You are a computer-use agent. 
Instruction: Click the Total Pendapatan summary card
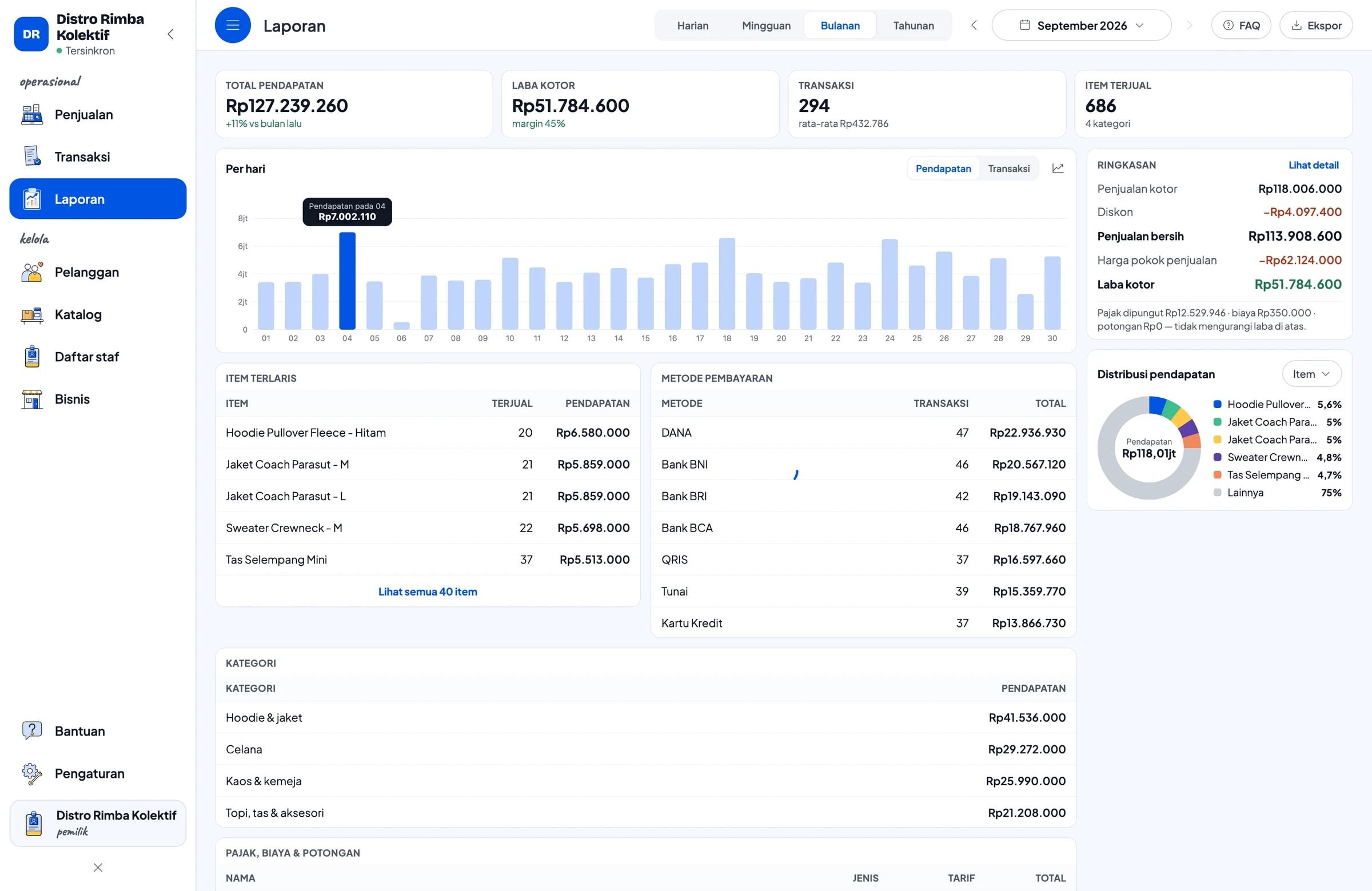[354, 105]
